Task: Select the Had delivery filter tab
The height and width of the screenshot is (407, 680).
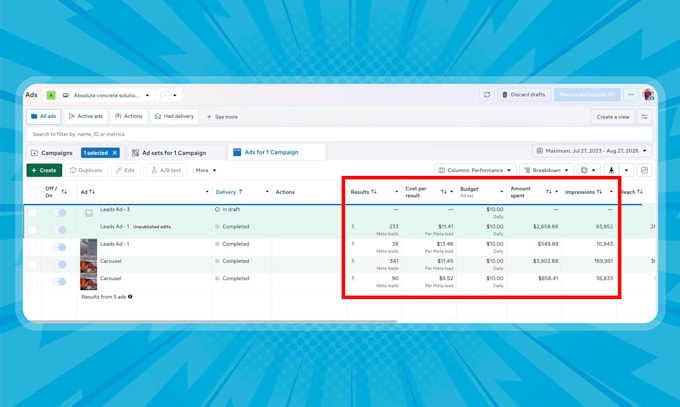Action: coord(174,116)
